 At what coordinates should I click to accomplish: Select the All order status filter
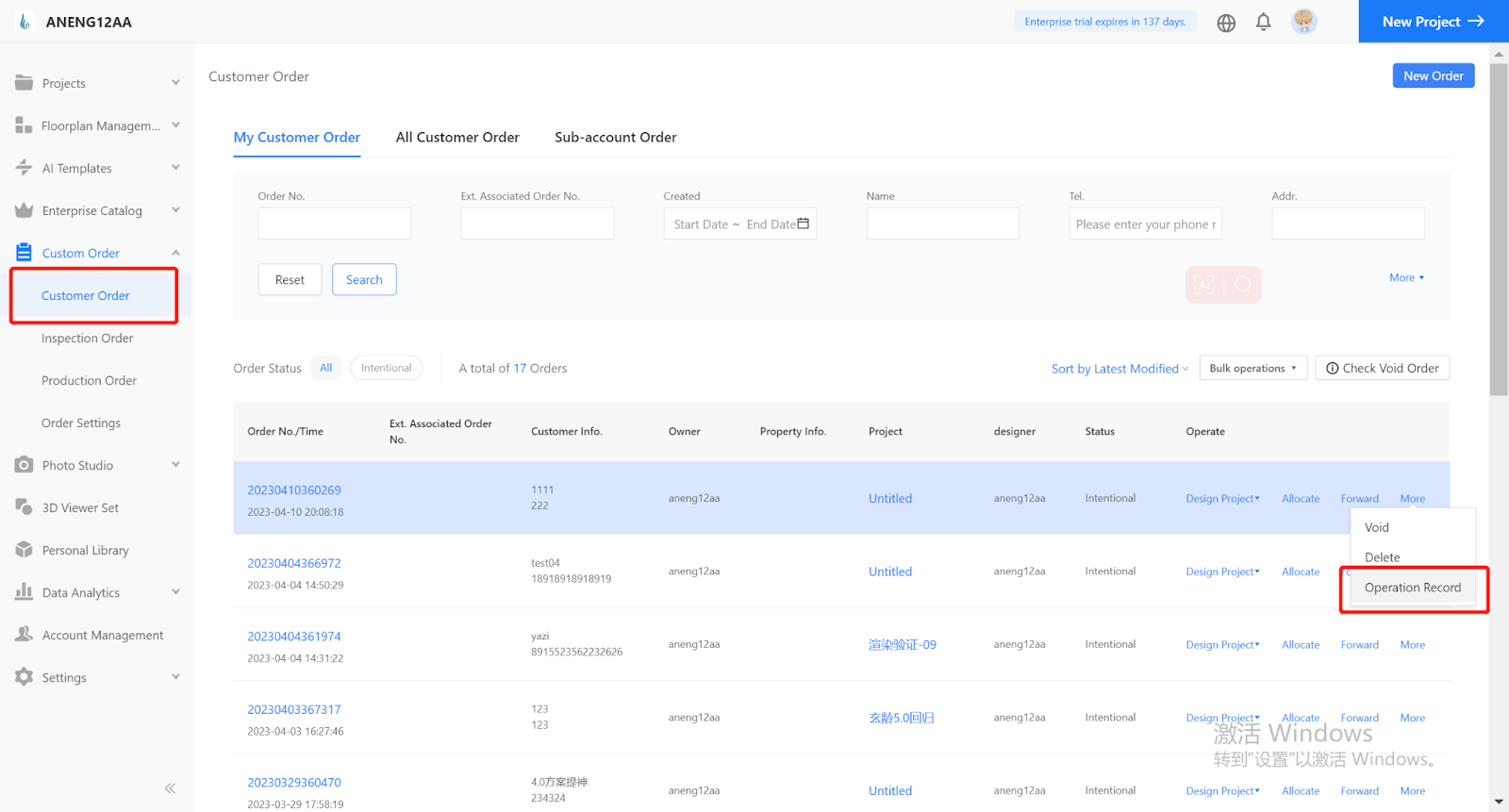tap(325, 368)
